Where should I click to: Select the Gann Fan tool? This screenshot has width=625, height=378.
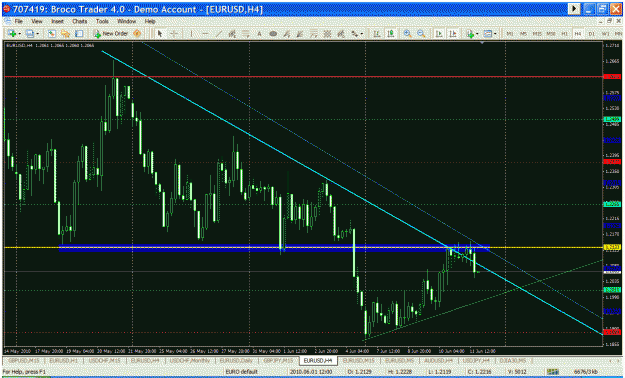[300, 34]
